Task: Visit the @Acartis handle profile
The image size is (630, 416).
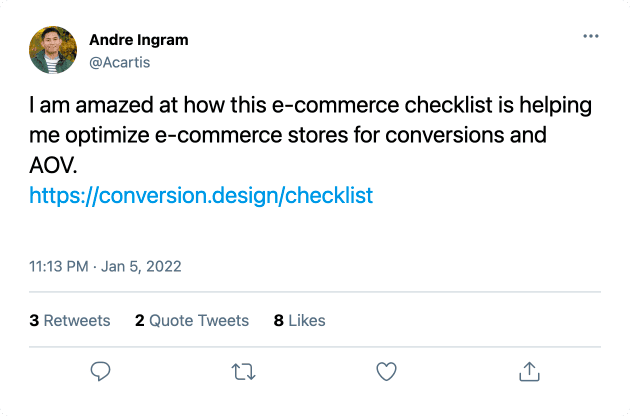Action: tap(119, 62)
